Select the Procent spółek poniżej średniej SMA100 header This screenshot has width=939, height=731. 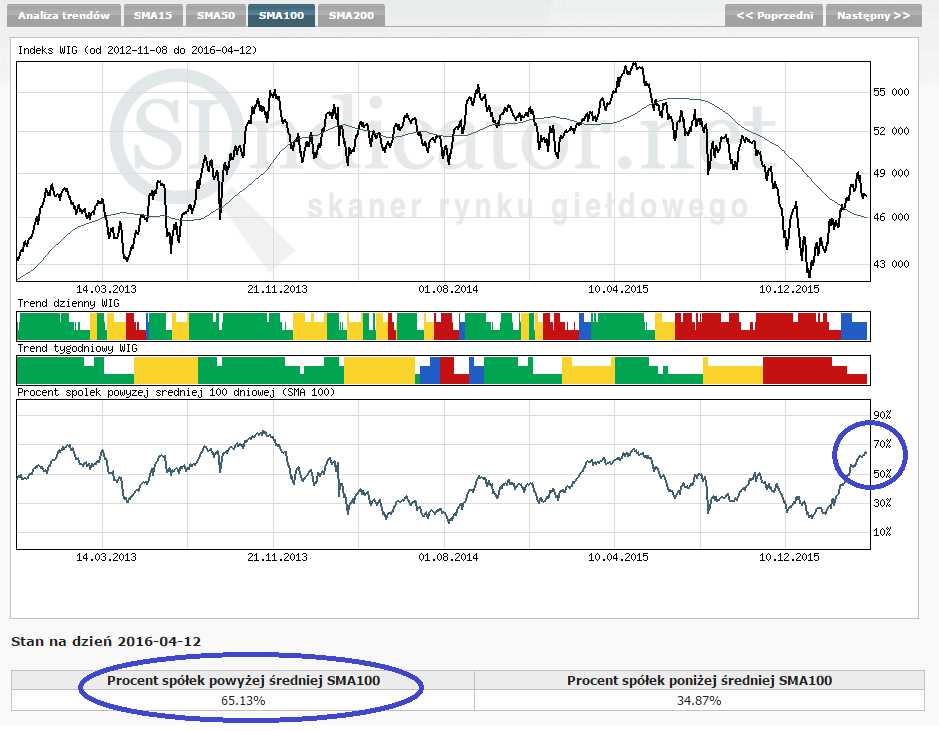point(699,681)
